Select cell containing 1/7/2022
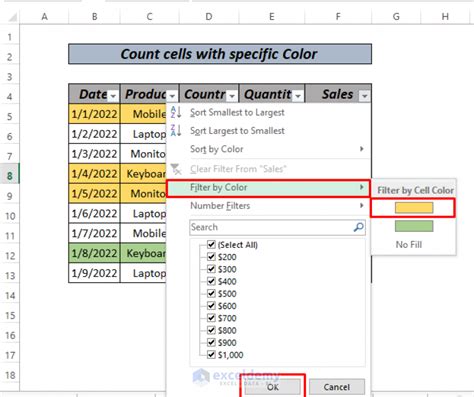 coord(94,233)
